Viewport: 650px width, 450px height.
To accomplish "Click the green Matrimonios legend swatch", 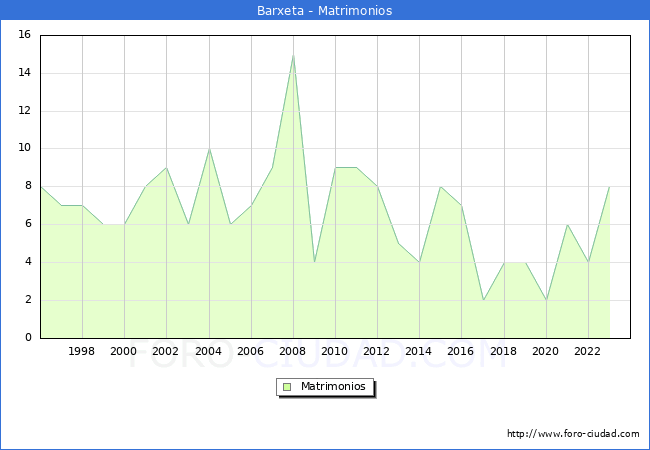I will coord(287,387).
